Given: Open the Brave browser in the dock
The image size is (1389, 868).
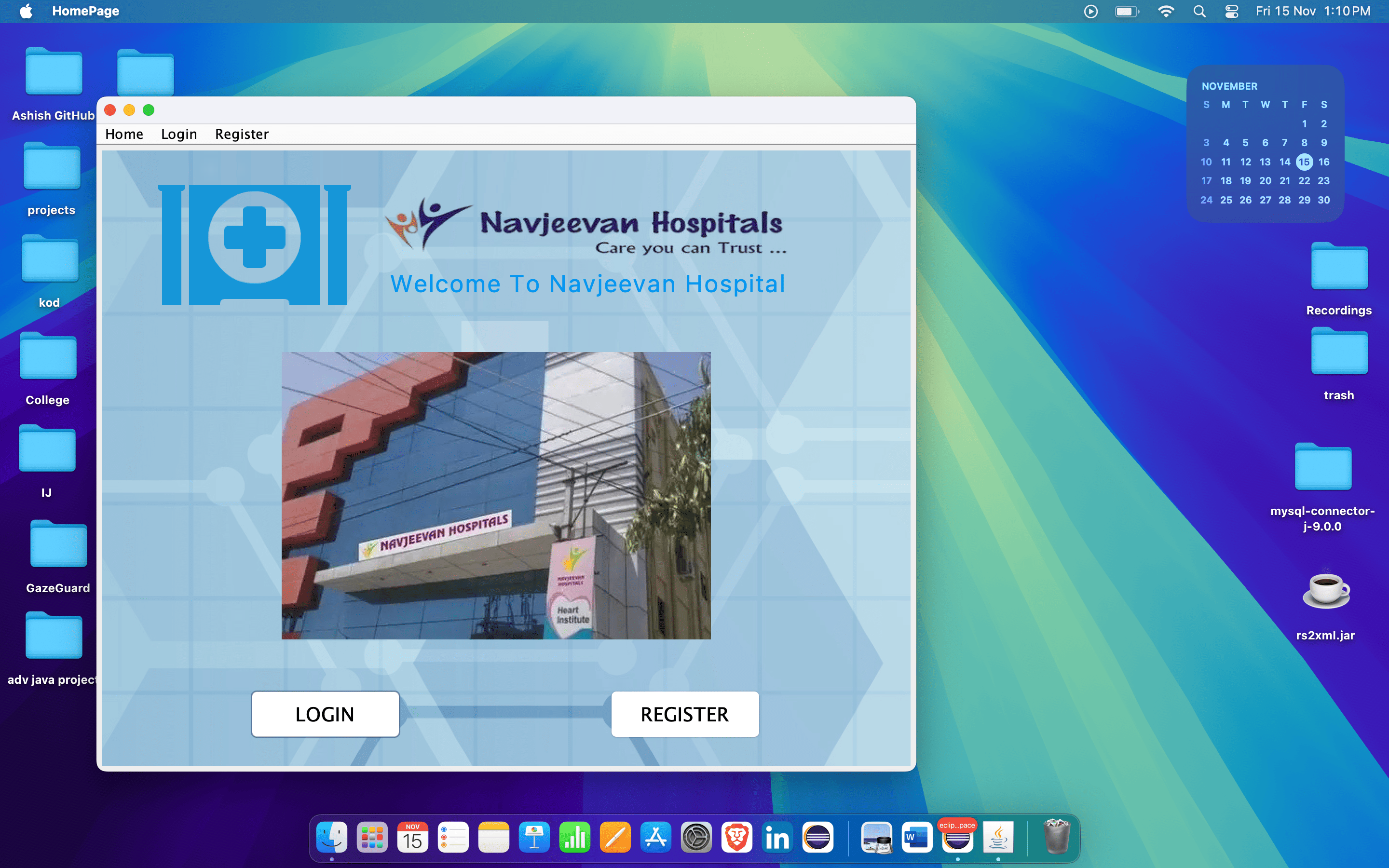Looking at the screenshot, I should pyautogui.click(x=737, y=838).
